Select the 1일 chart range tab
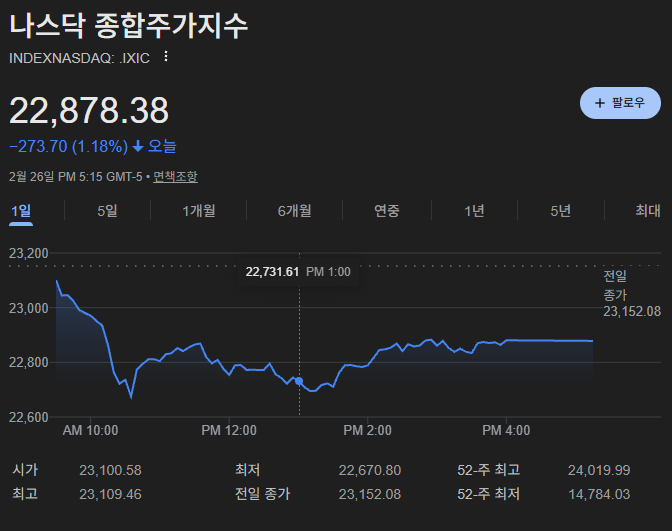The width and height of the screenshot is (672, 531). click(21, 210)
